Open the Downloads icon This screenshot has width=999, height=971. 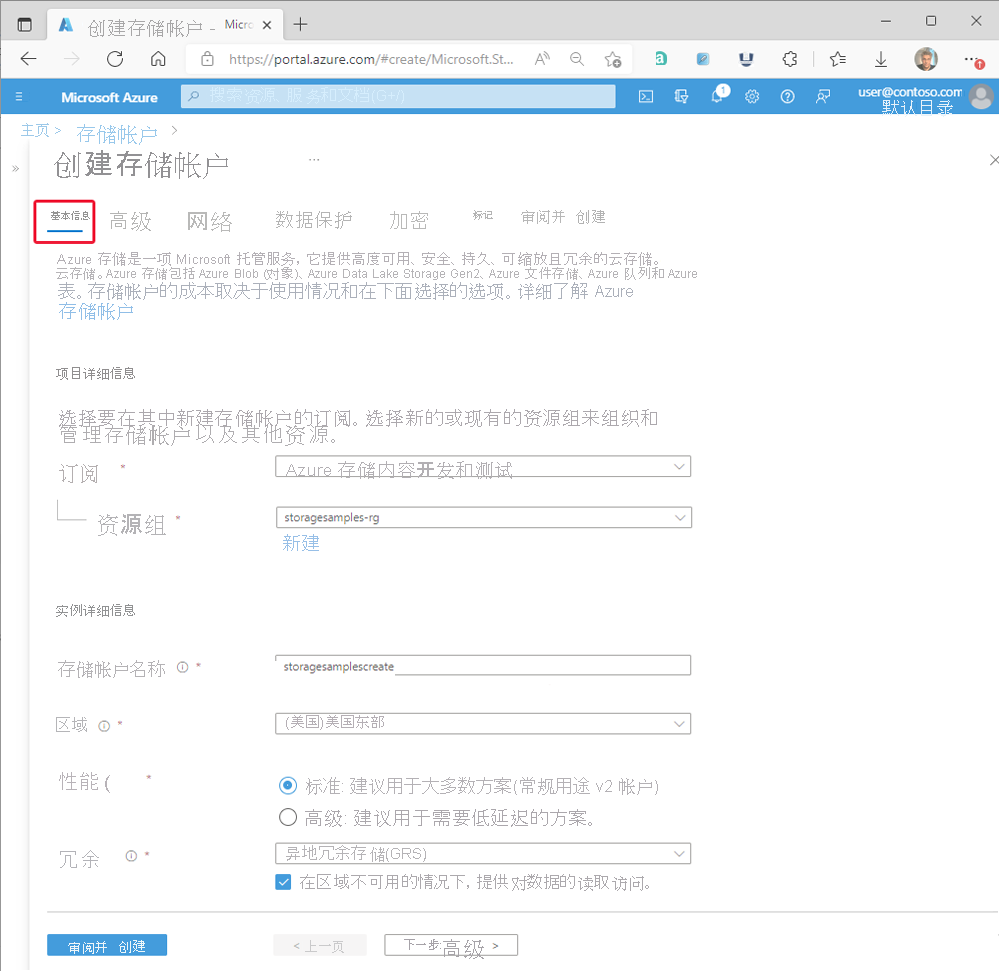[880, 59]
